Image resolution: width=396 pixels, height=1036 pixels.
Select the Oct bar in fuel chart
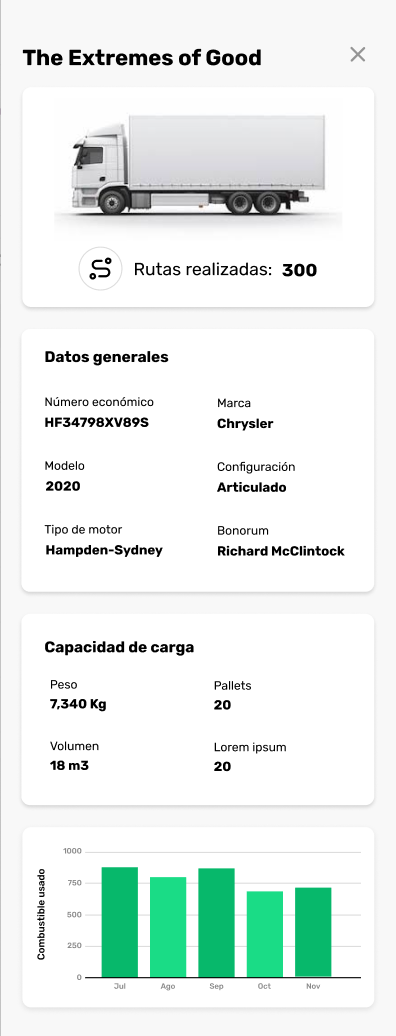[264, 934]
